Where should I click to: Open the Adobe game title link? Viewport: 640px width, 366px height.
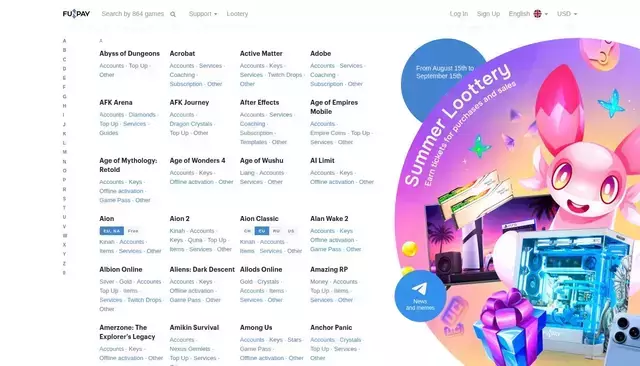point(320,53)
